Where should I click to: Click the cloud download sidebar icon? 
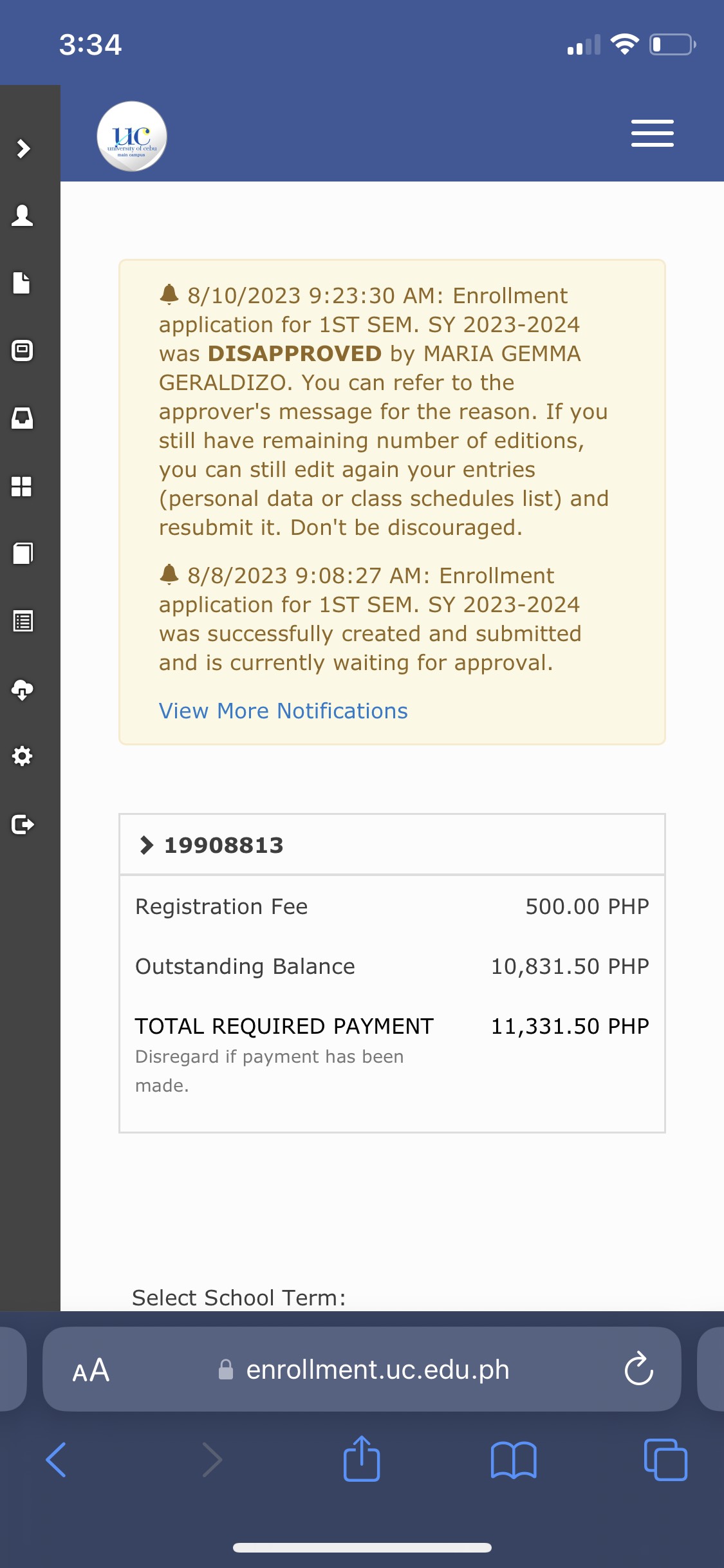tap(23, 689)
